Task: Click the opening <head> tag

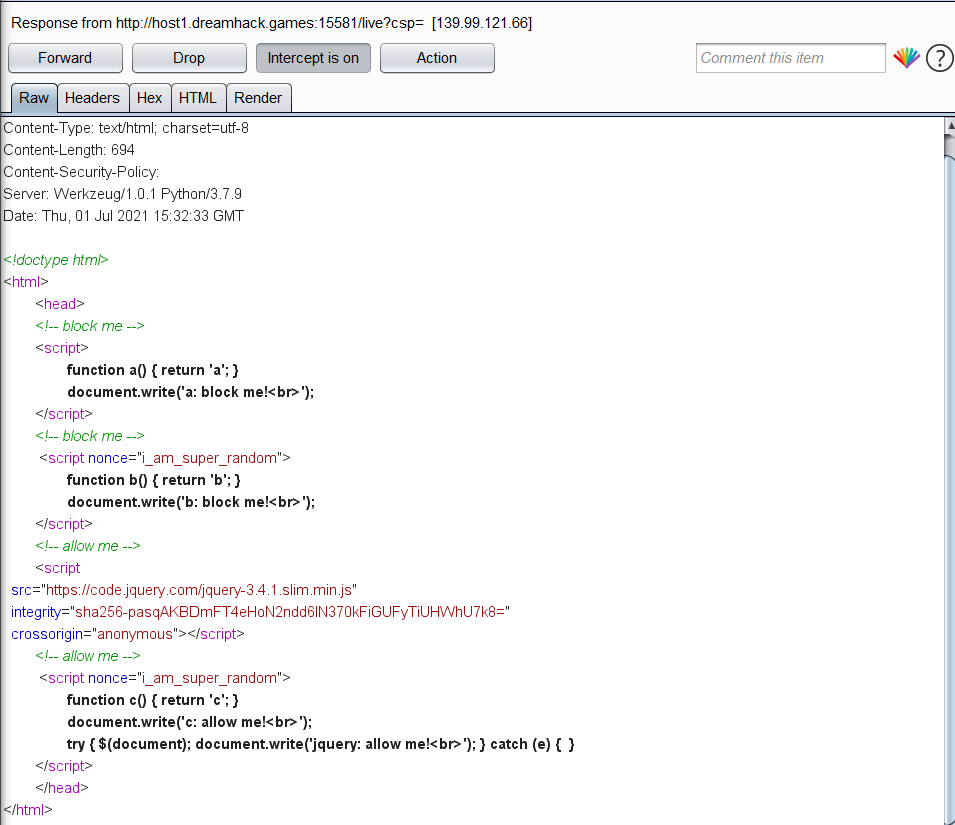Action: [x=60, y=304]
